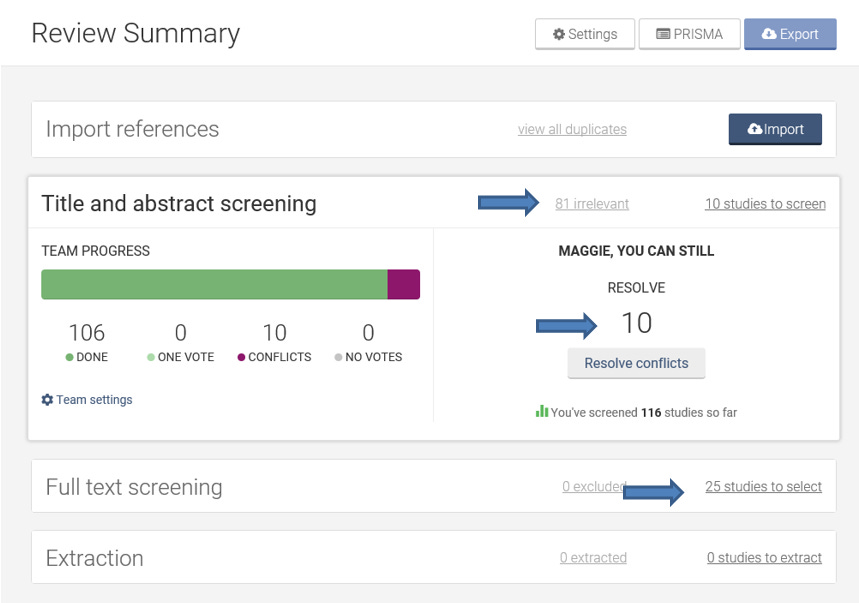
Task: Click the Import cloud icon
Action: 753,129
